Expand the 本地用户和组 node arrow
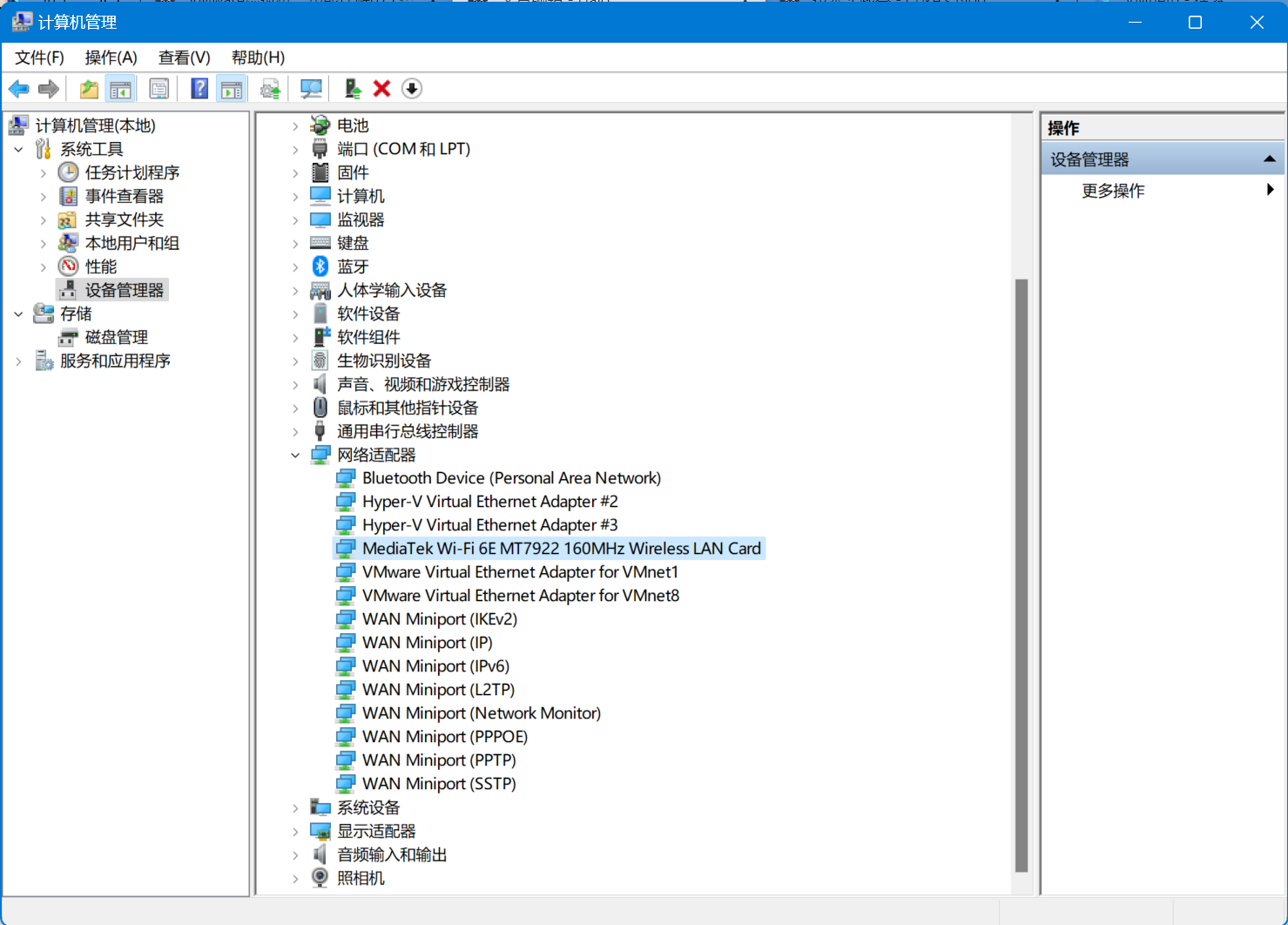The width and height of the screenshot is (1288, 925). coord(44,243)
